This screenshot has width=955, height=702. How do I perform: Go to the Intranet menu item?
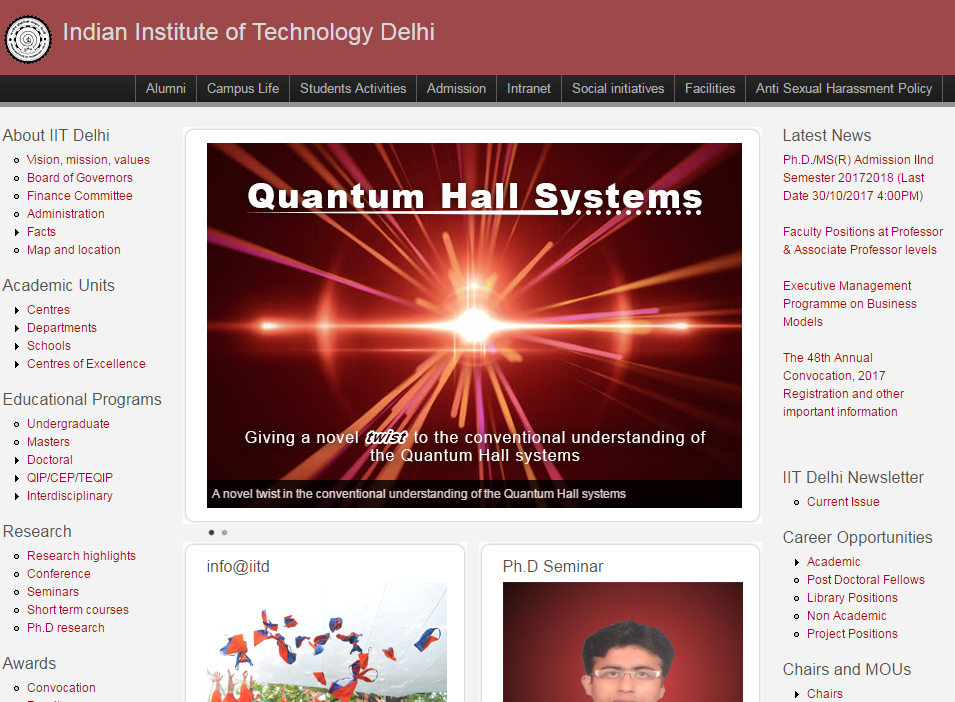point(529,88)
